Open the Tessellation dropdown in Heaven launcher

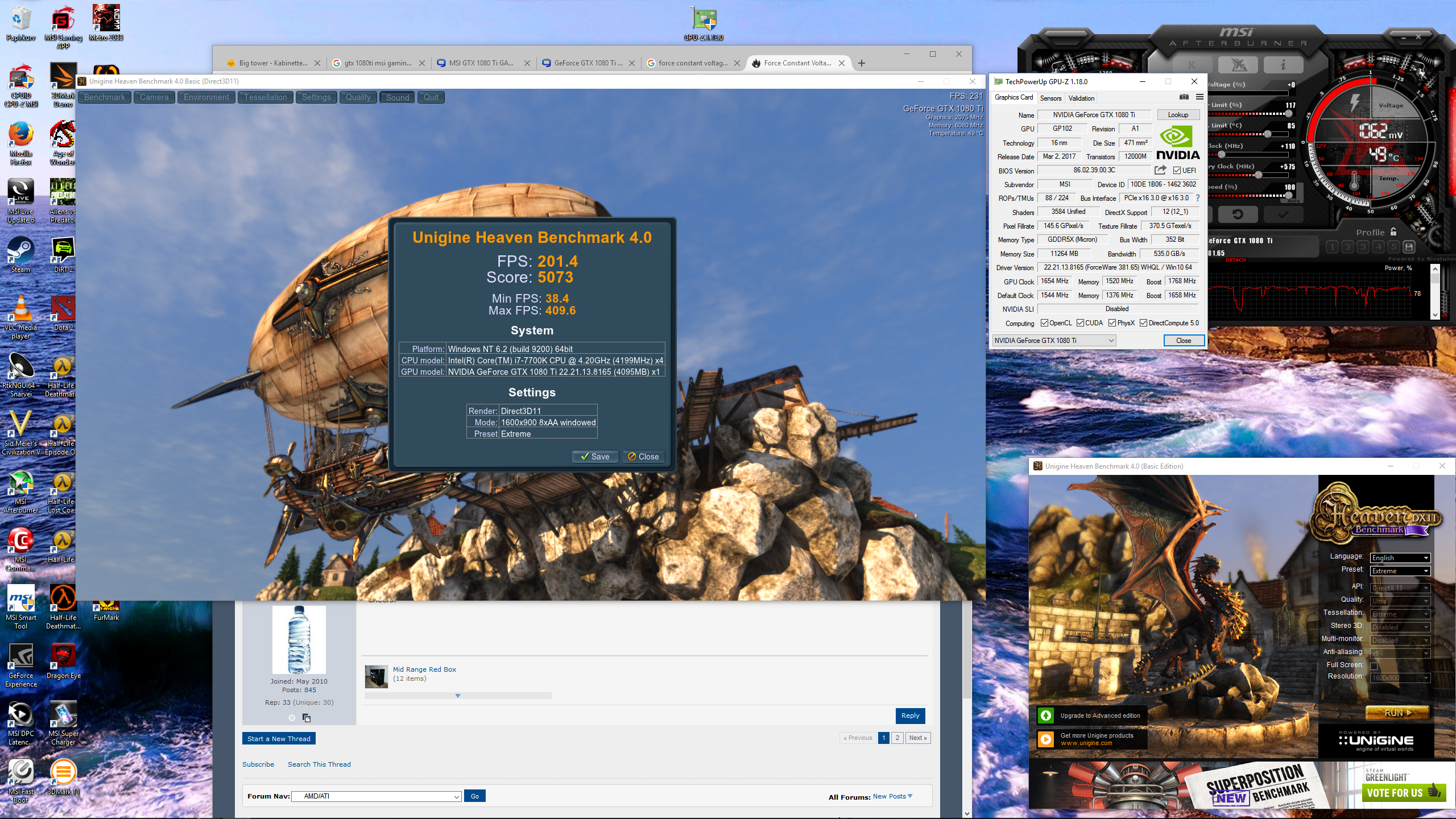pyautogui.click(x=1400, y=614)
